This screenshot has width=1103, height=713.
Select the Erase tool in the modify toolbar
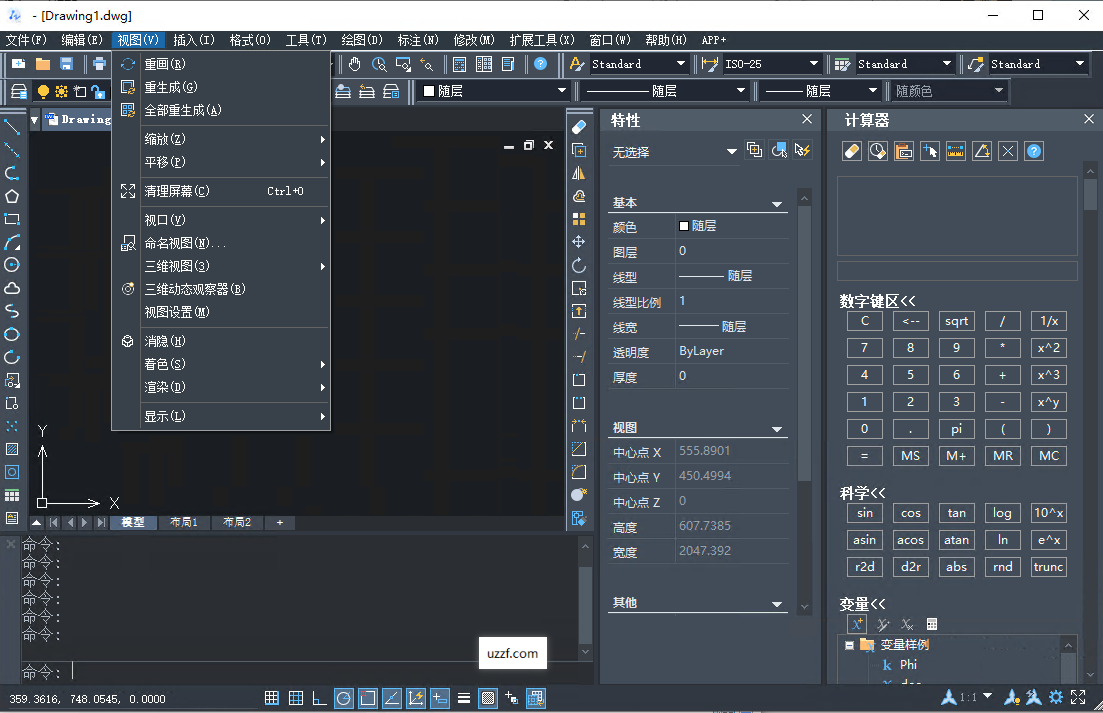579,127
